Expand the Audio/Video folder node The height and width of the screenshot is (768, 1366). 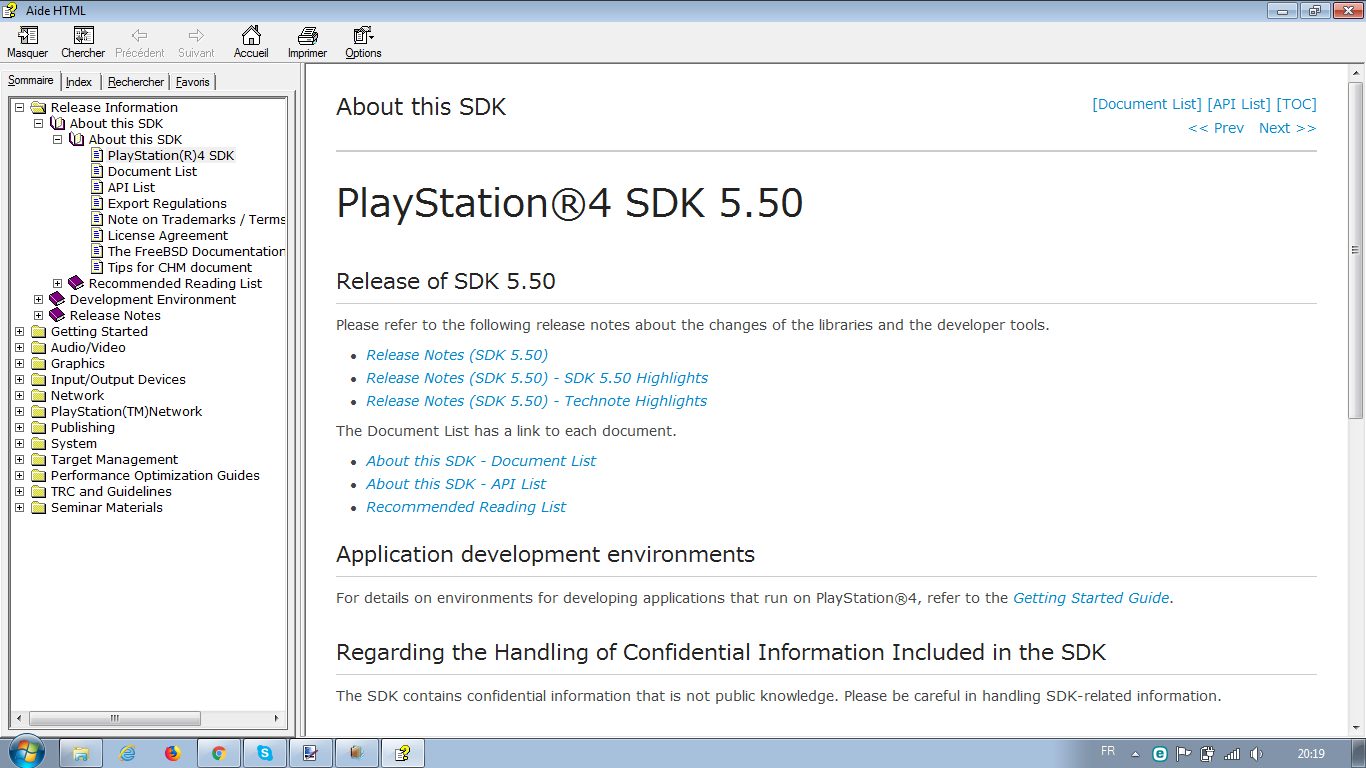19,347
